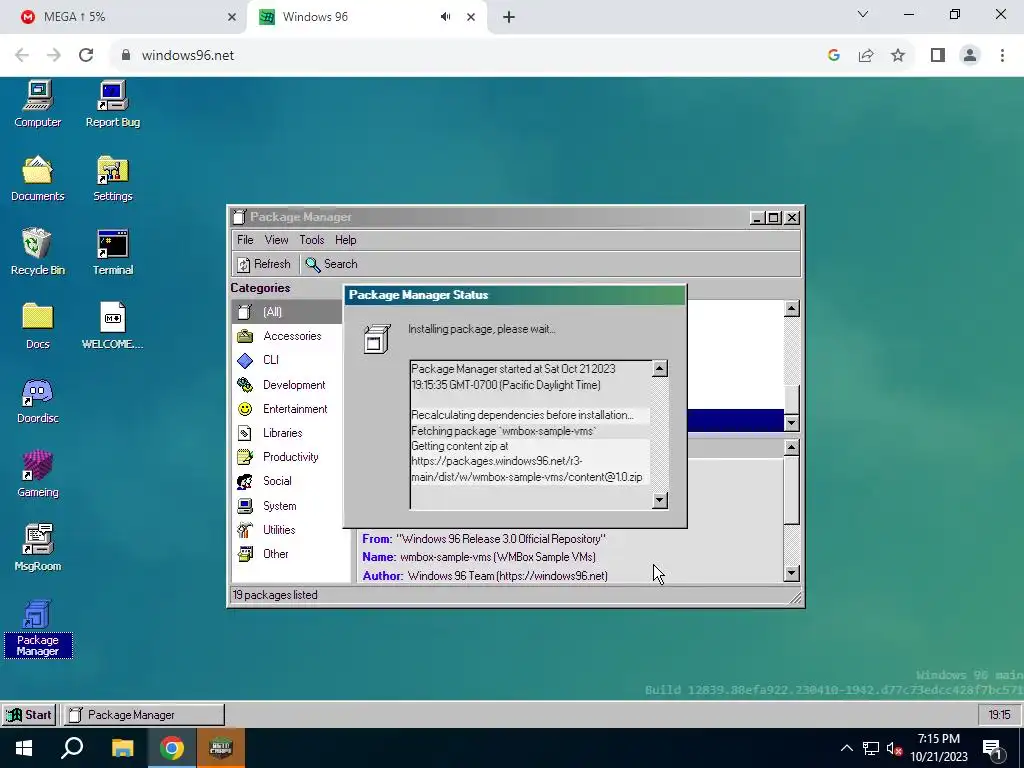This screenshot has width=1024, height=768.
Task: Select the System category
Action: coord(286,505)
